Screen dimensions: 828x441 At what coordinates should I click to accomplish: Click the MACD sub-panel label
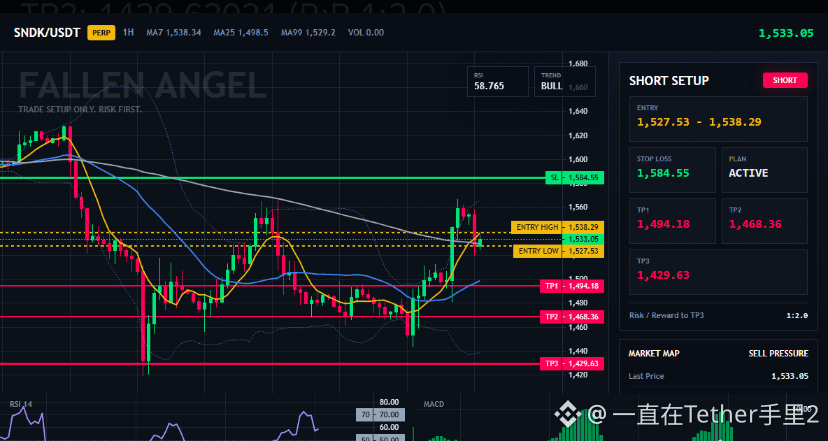click(x=434, y=404)
